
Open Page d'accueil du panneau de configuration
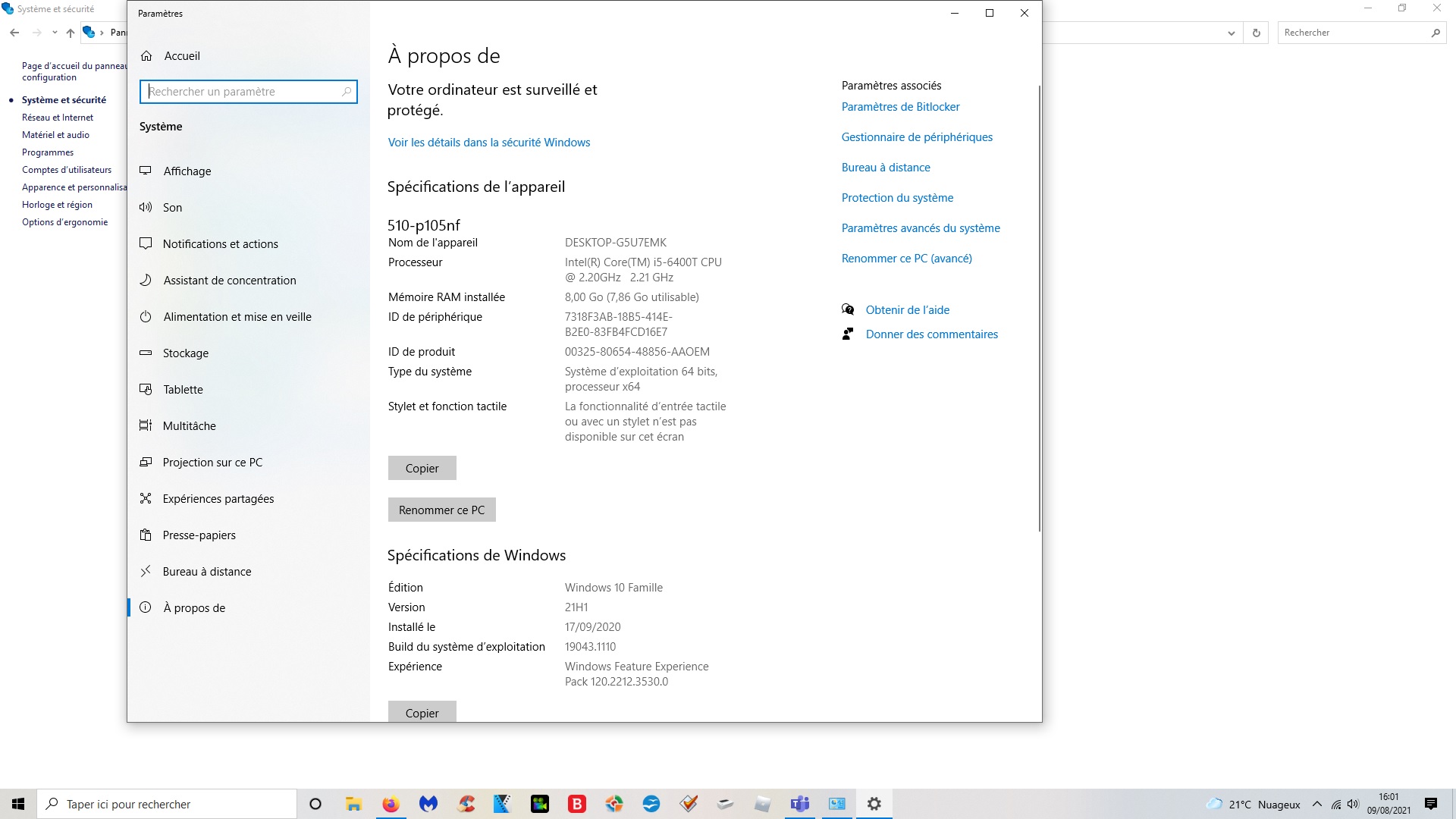74,71
